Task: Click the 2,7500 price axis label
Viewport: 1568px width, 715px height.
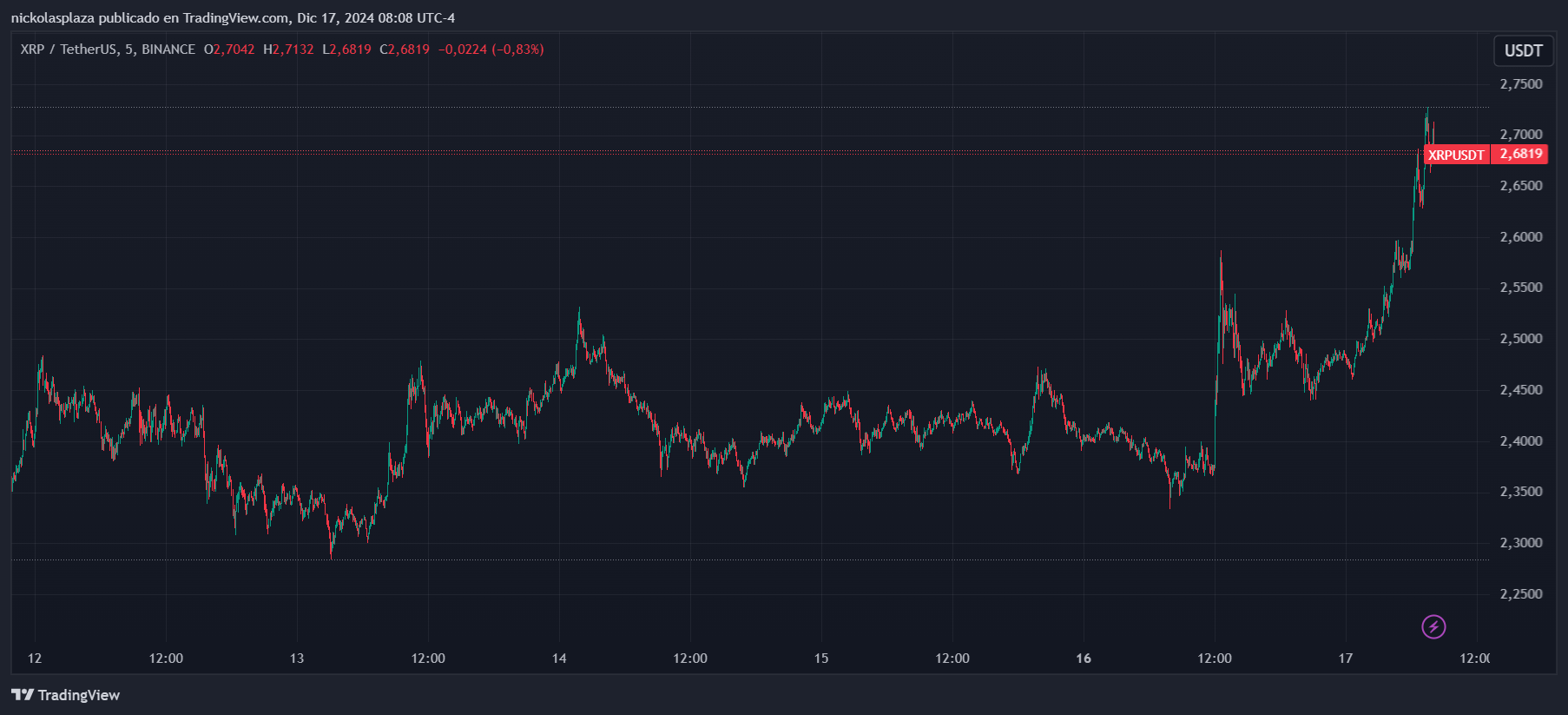Action: point(1521,84)
